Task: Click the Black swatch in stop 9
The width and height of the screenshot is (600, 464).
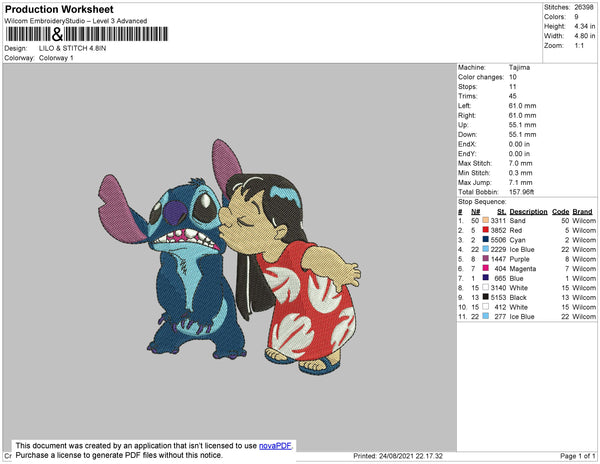Action: [486, 297]
